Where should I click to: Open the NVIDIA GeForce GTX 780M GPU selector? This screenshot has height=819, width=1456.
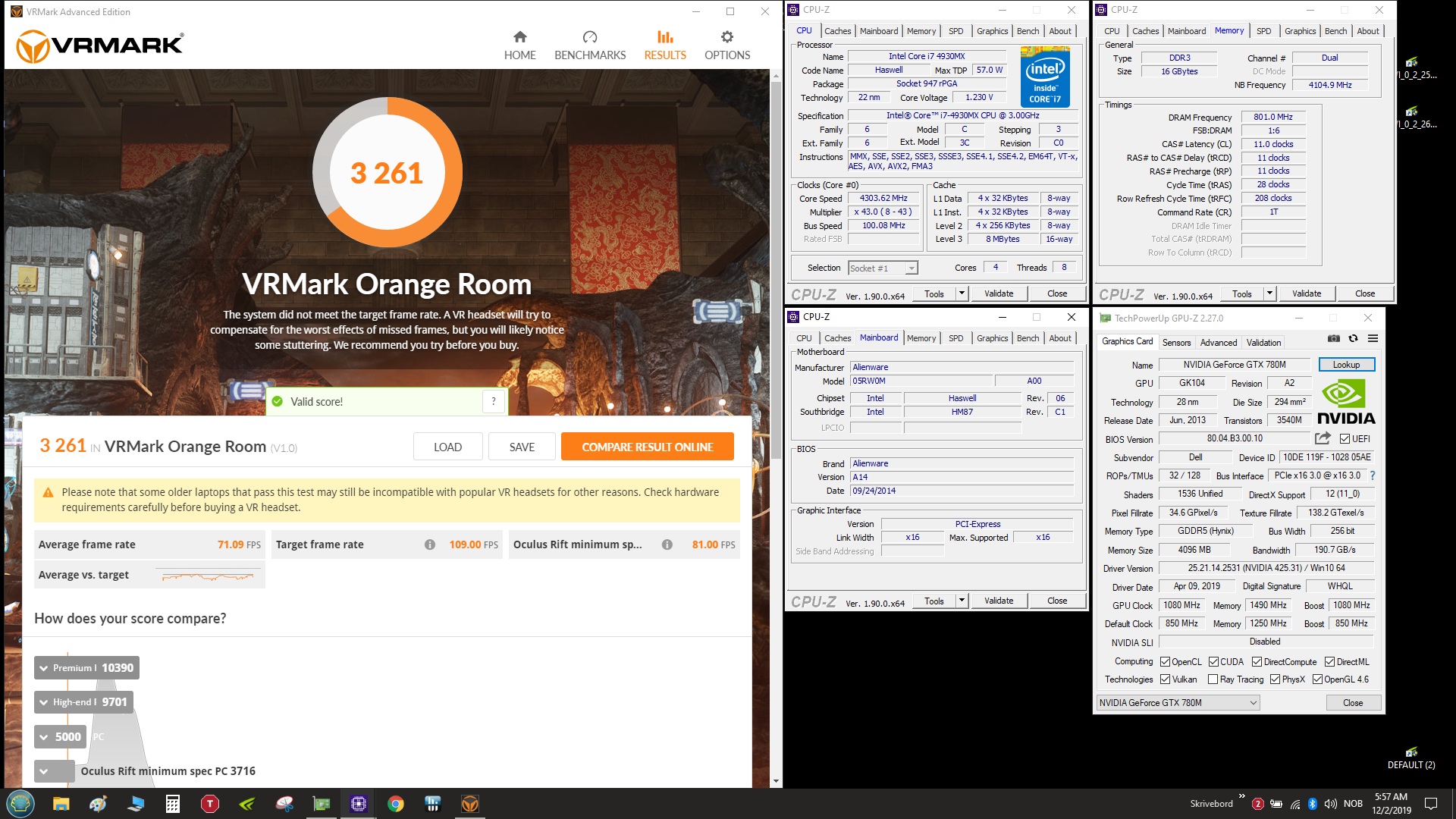(1178, 703)
